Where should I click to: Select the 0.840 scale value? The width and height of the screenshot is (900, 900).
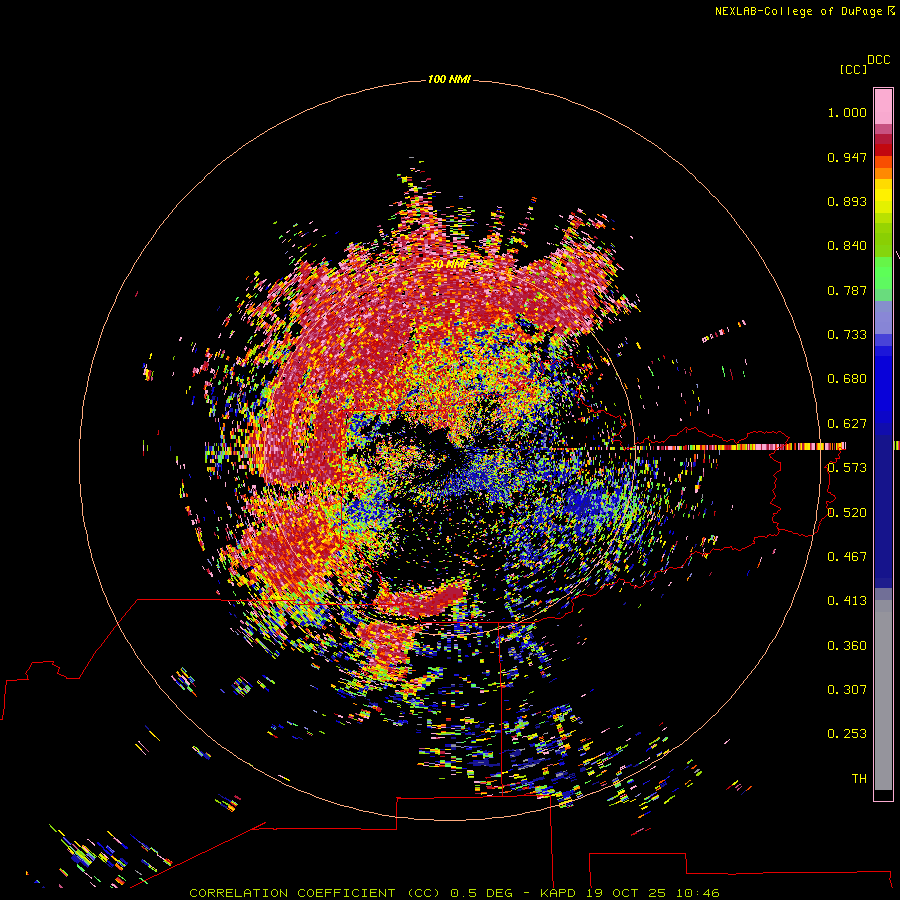point(847,246)
